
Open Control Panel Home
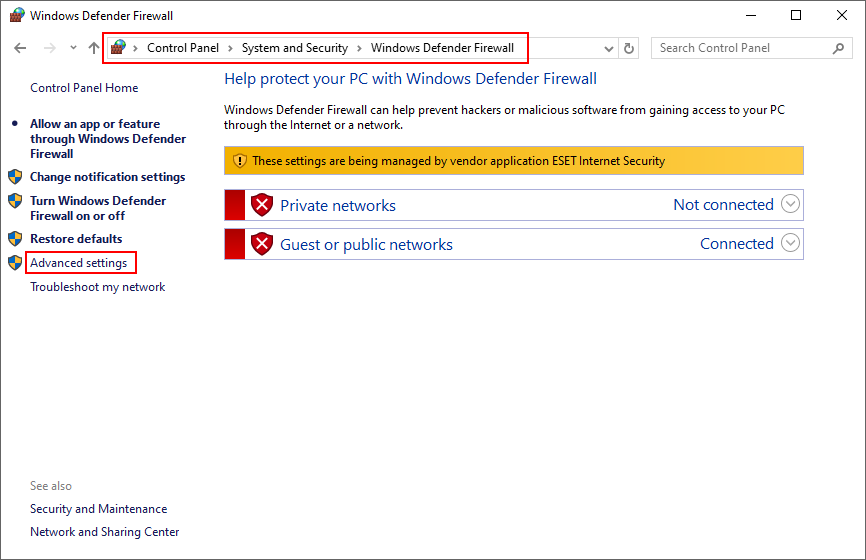pyautogui.click(x=84, y=88)
